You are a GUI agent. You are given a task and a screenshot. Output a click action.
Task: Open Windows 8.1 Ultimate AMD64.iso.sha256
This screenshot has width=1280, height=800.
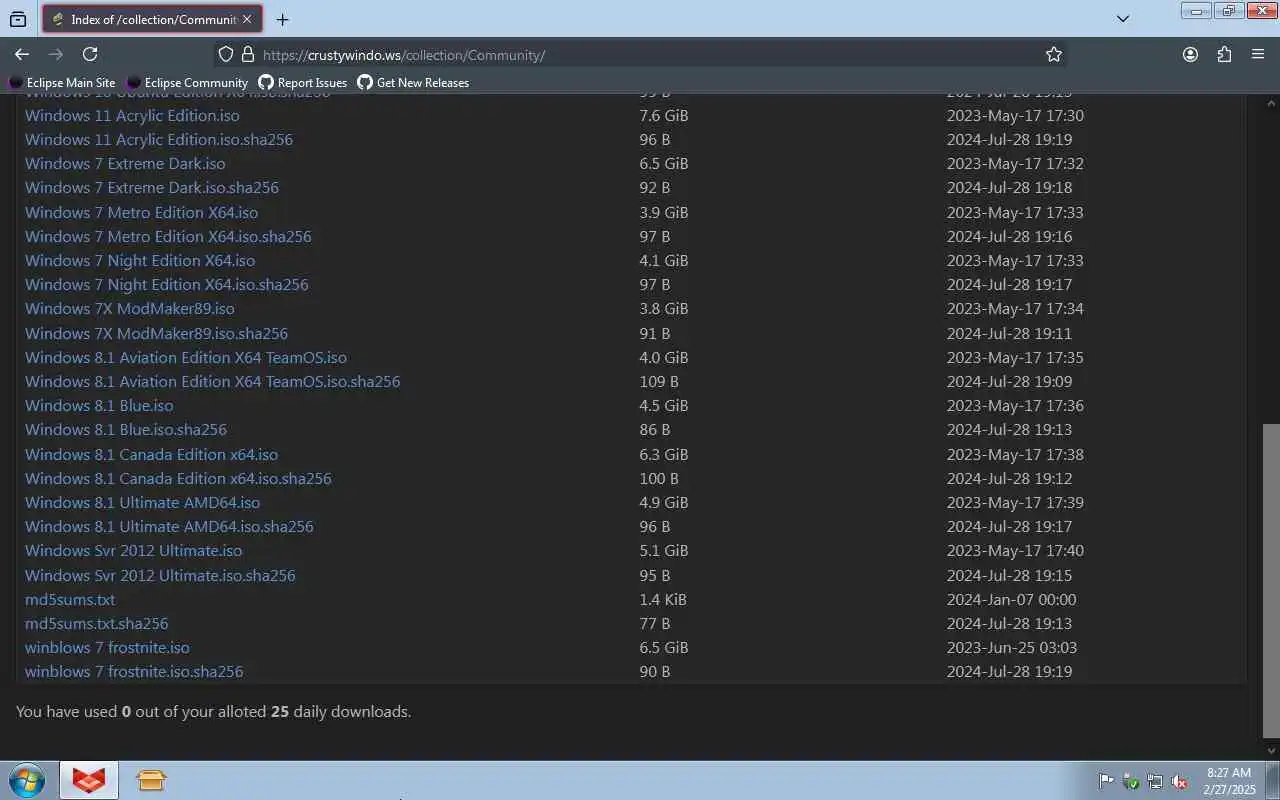tap(169, 526)
